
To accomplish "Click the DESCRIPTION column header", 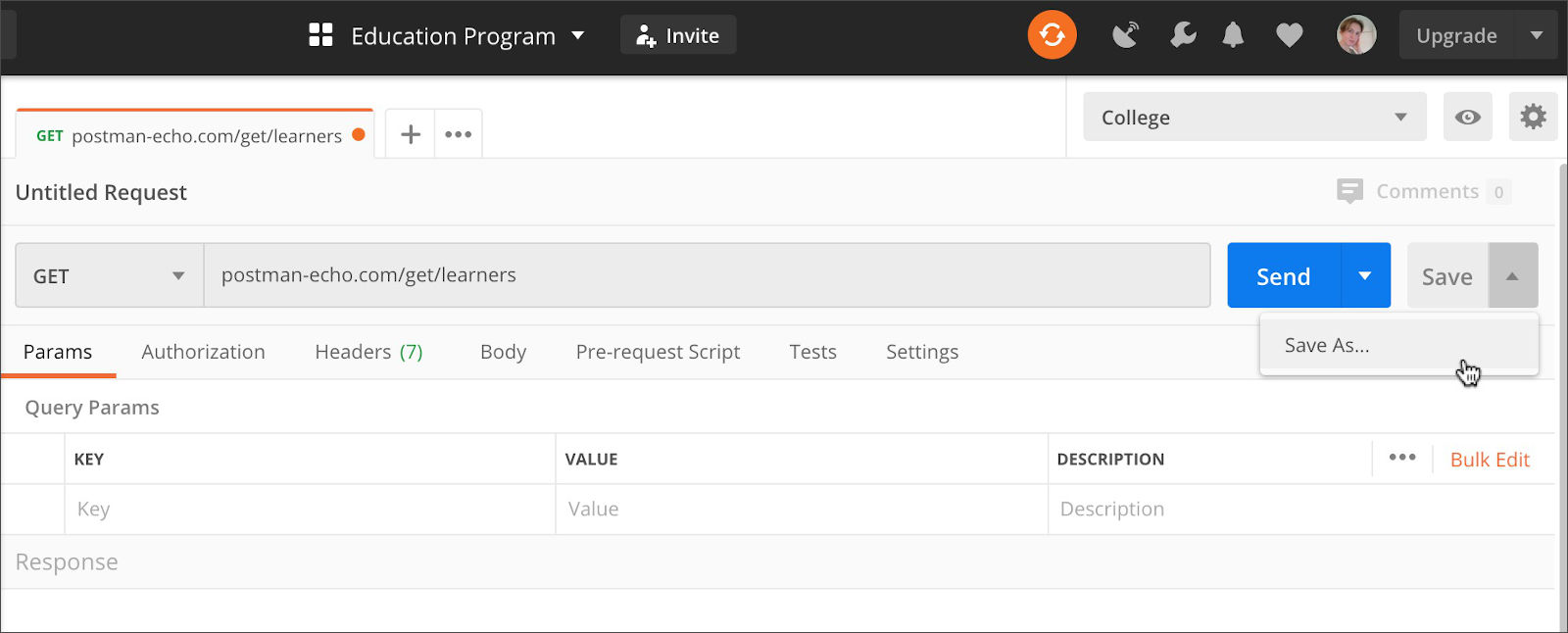I will pos(1110,459).
